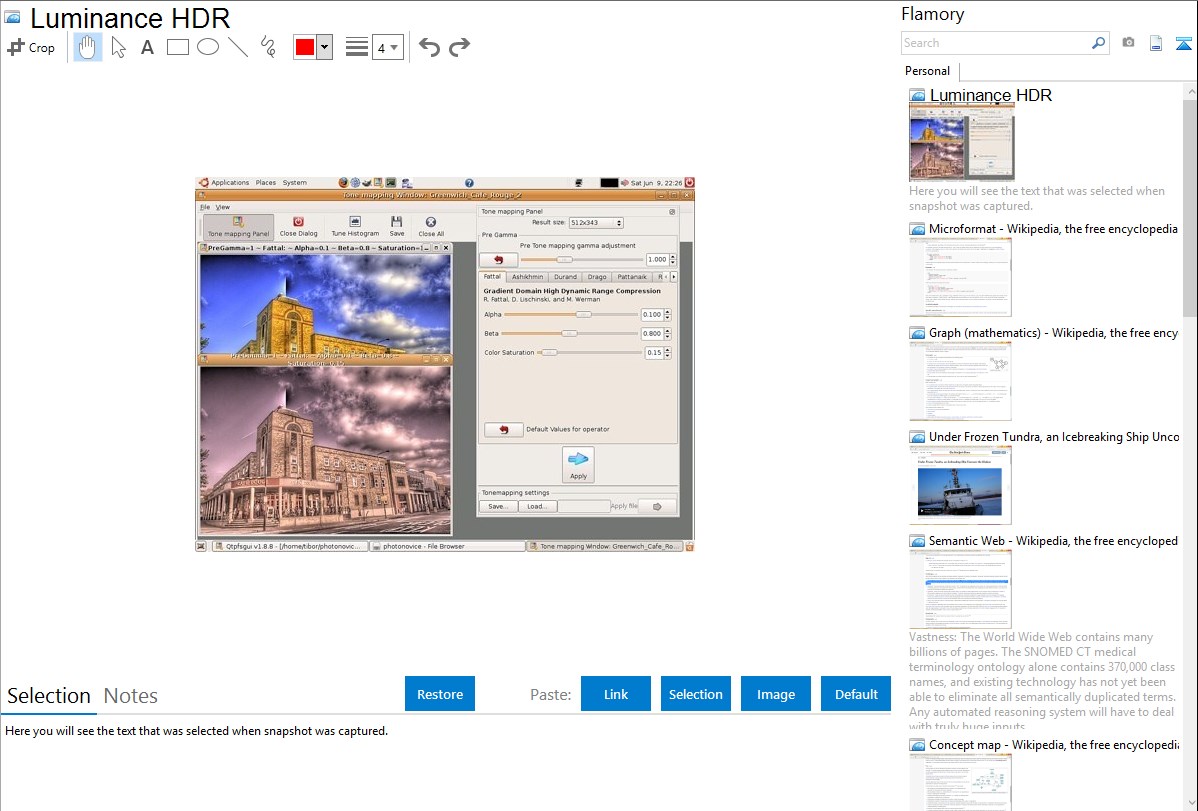Activate the hand pan tool

click(88, 47)
